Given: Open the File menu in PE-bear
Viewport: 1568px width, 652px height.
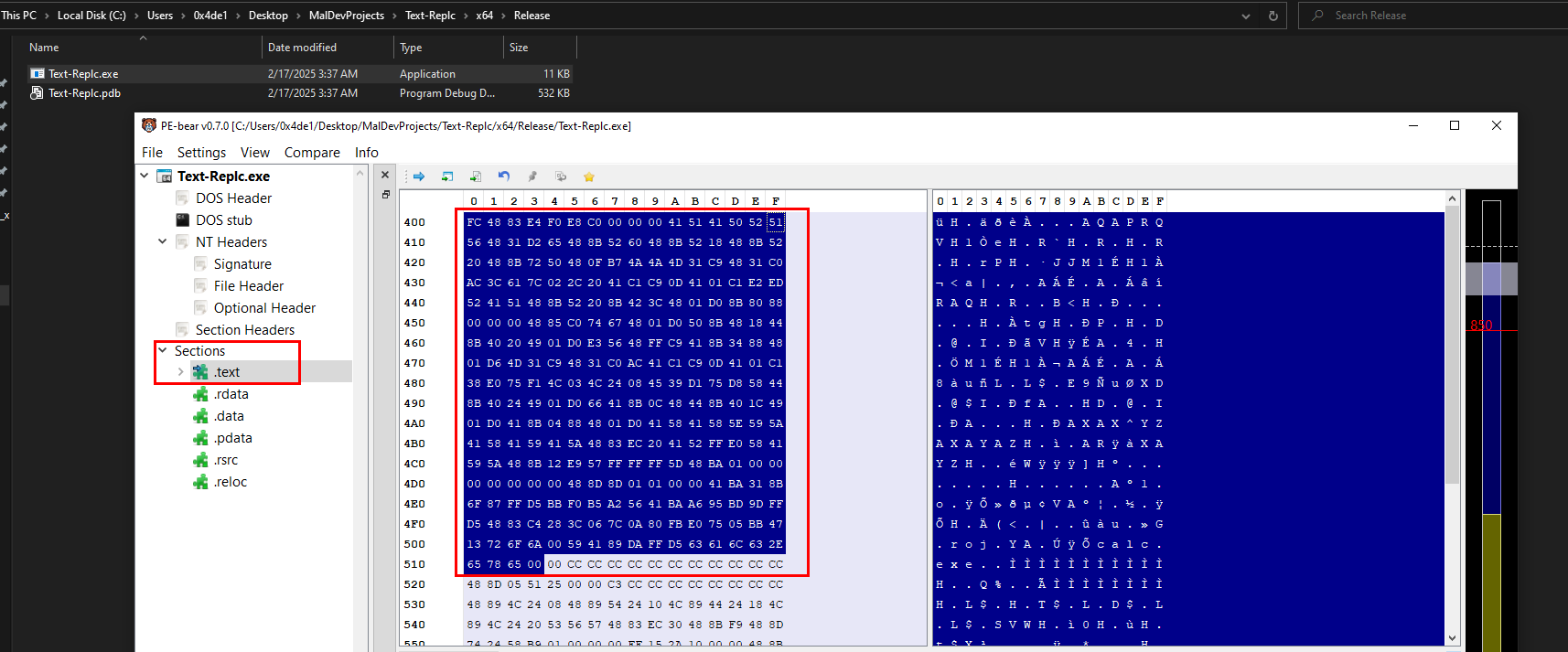Looking at the screenshot, I should pos(152,153).
